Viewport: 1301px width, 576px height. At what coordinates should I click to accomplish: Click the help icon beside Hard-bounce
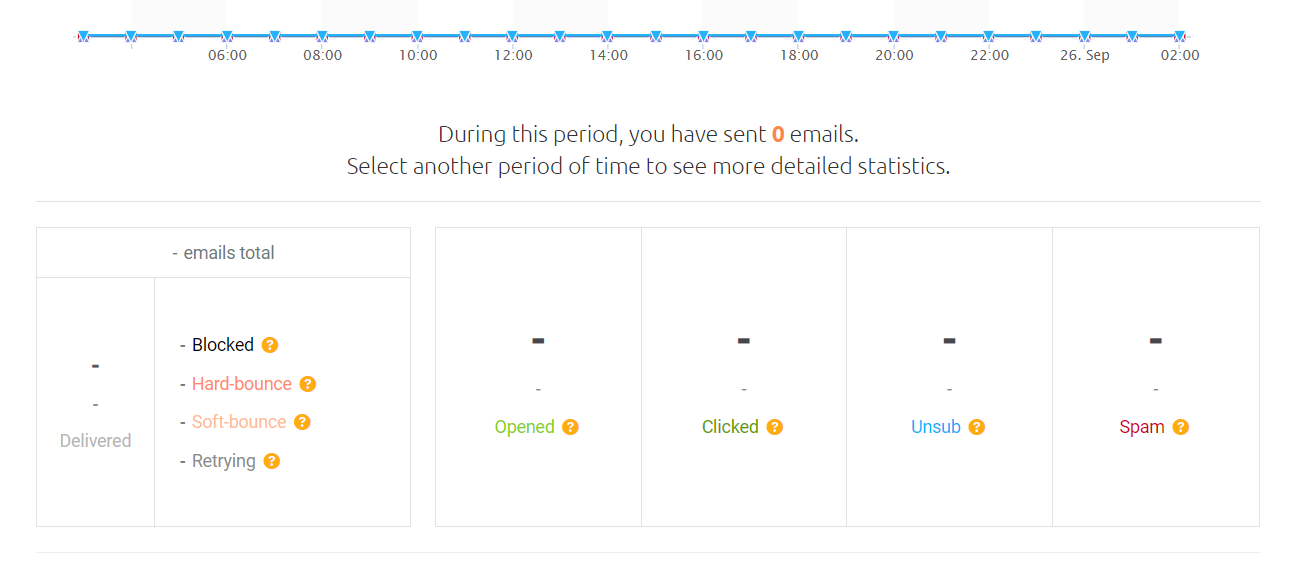[x=308, y=384]
